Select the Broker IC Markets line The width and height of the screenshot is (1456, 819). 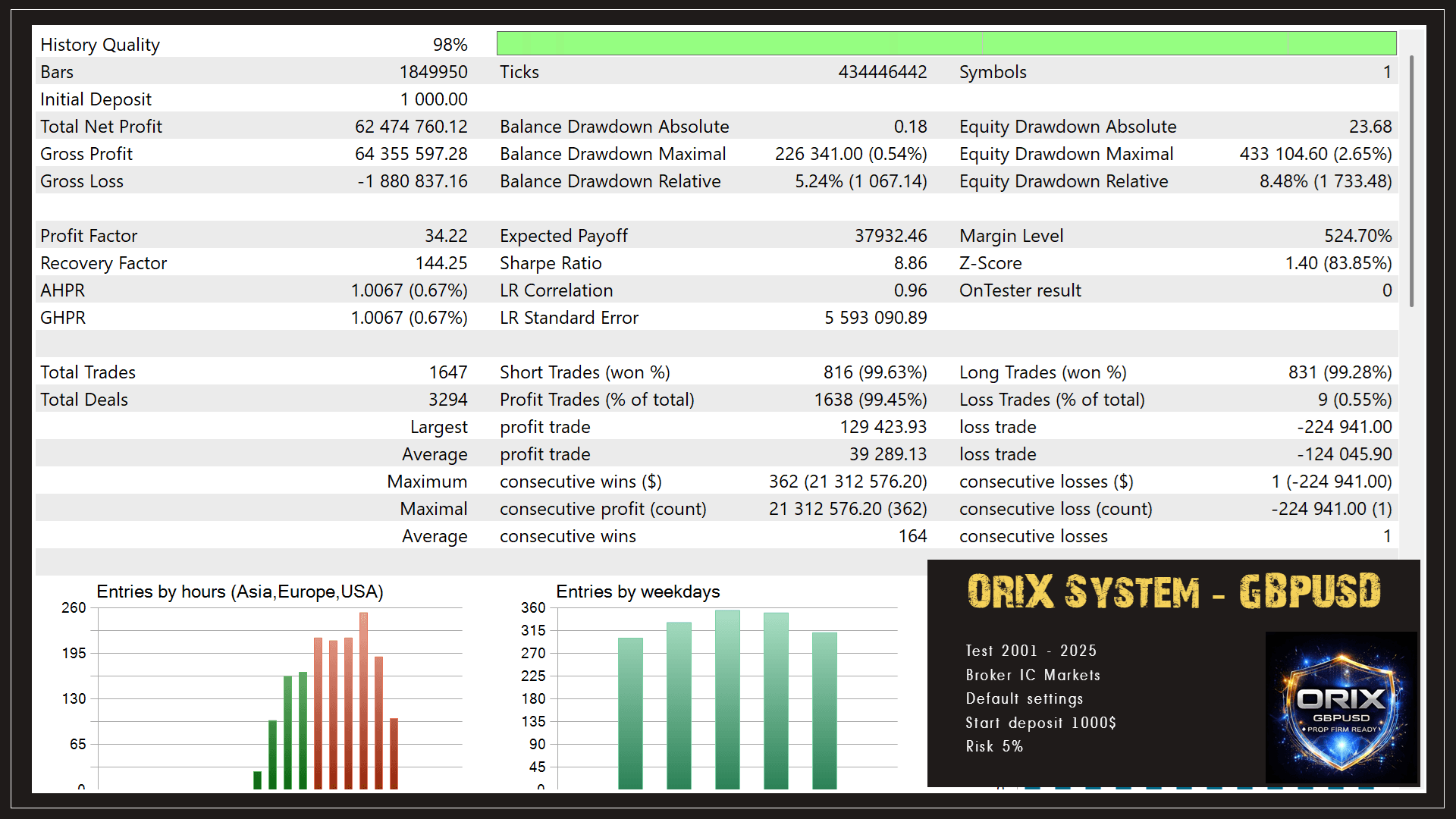(x=1033, y=674)
